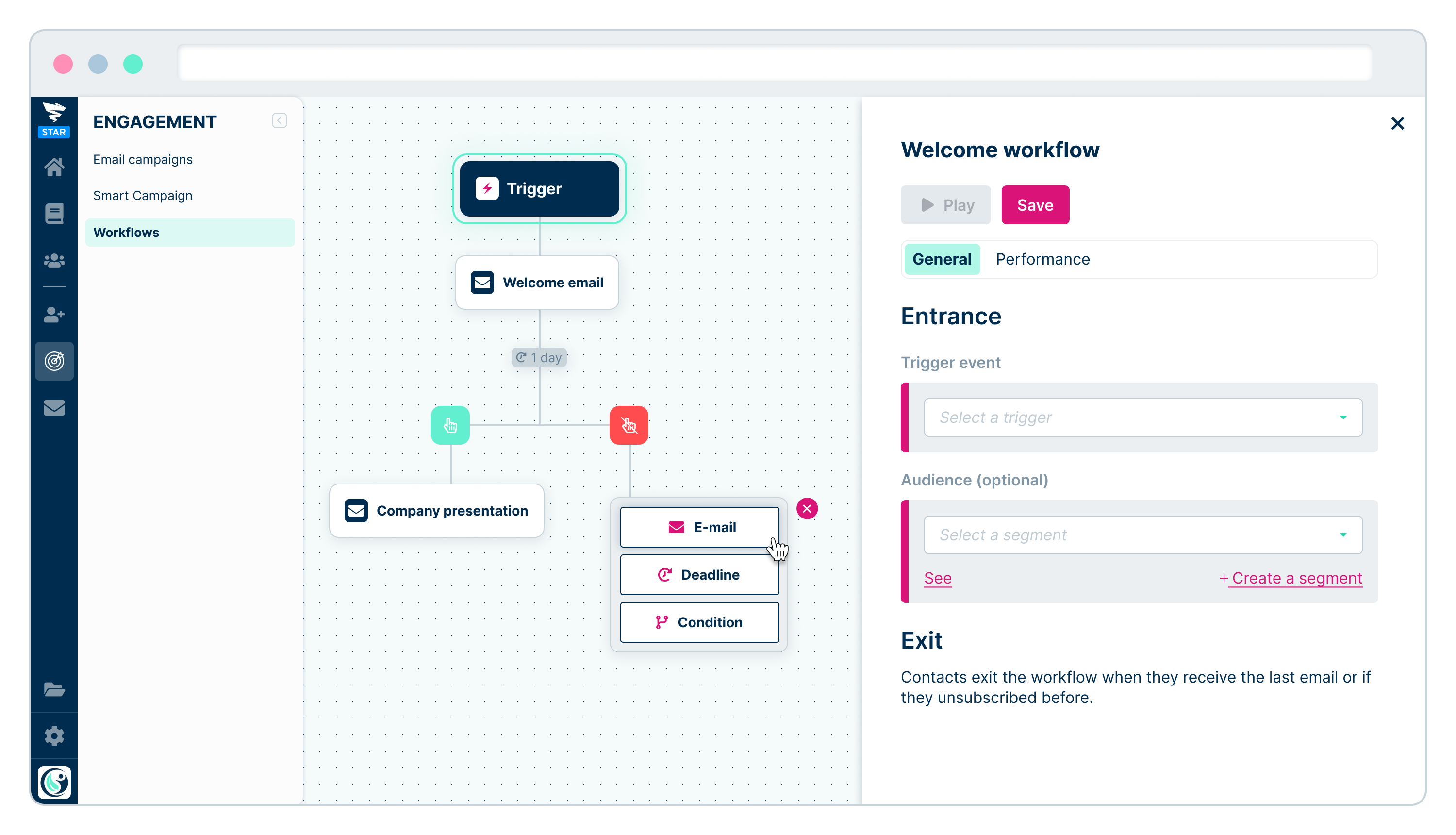
Task: Click the See audience link
Action: pyautogui.click(x=936, y=577)
